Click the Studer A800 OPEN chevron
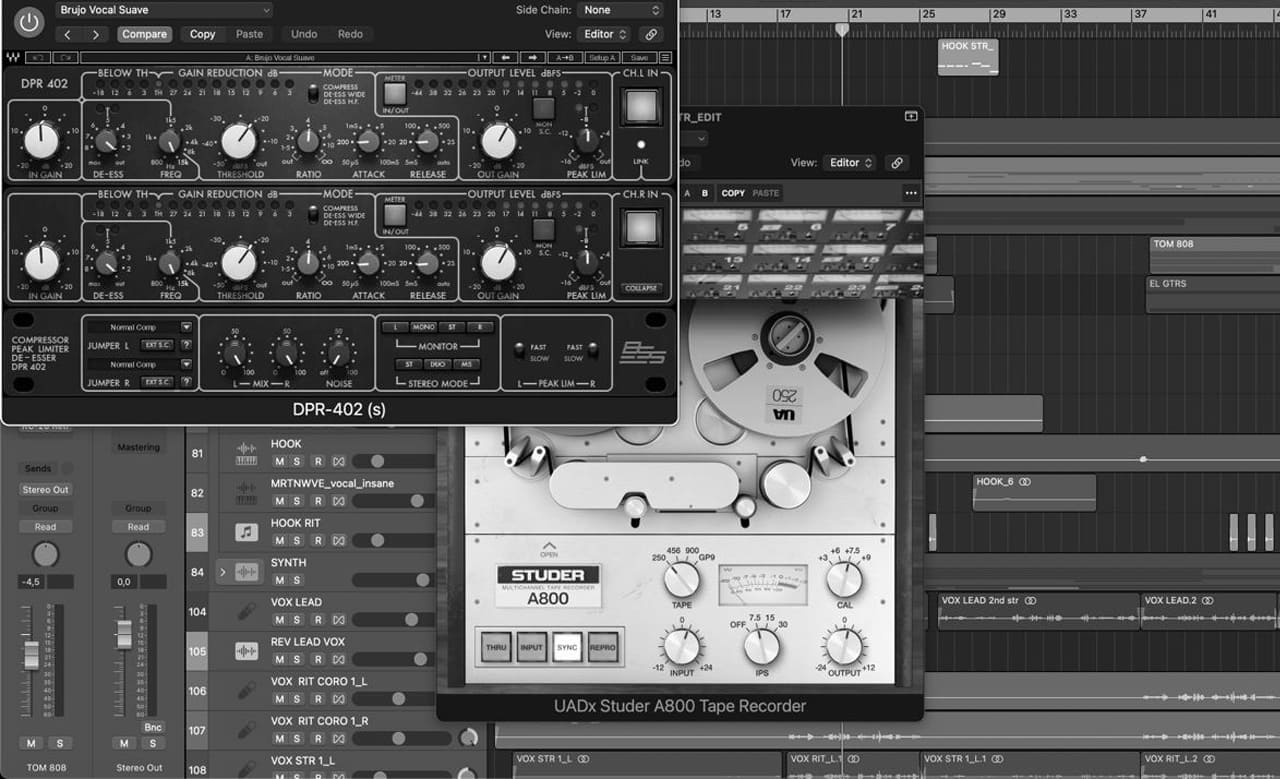Image resolution: width=1280 pixels, height=779 pixels. (549, 546)
